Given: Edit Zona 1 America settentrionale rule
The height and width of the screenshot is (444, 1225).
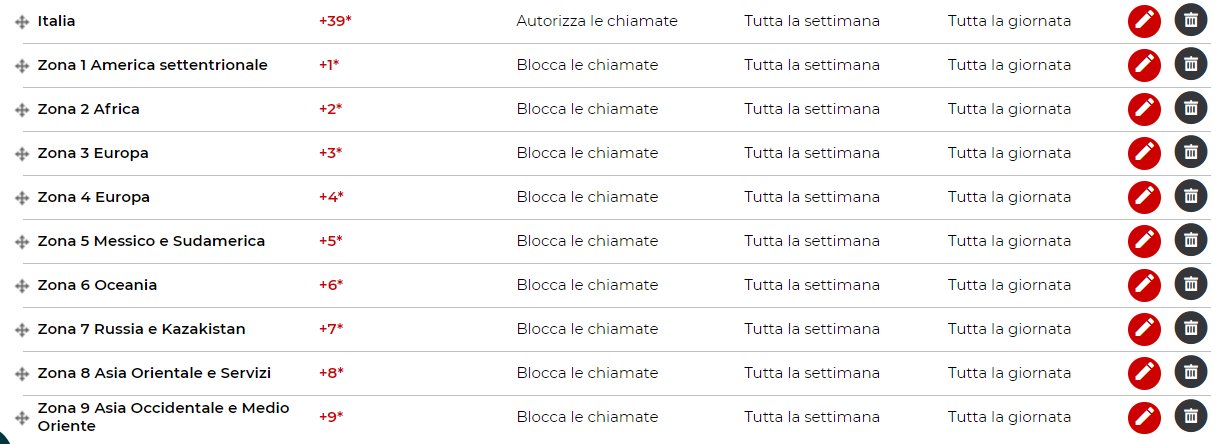Looking at the screenshot, I should point(1144,65).
